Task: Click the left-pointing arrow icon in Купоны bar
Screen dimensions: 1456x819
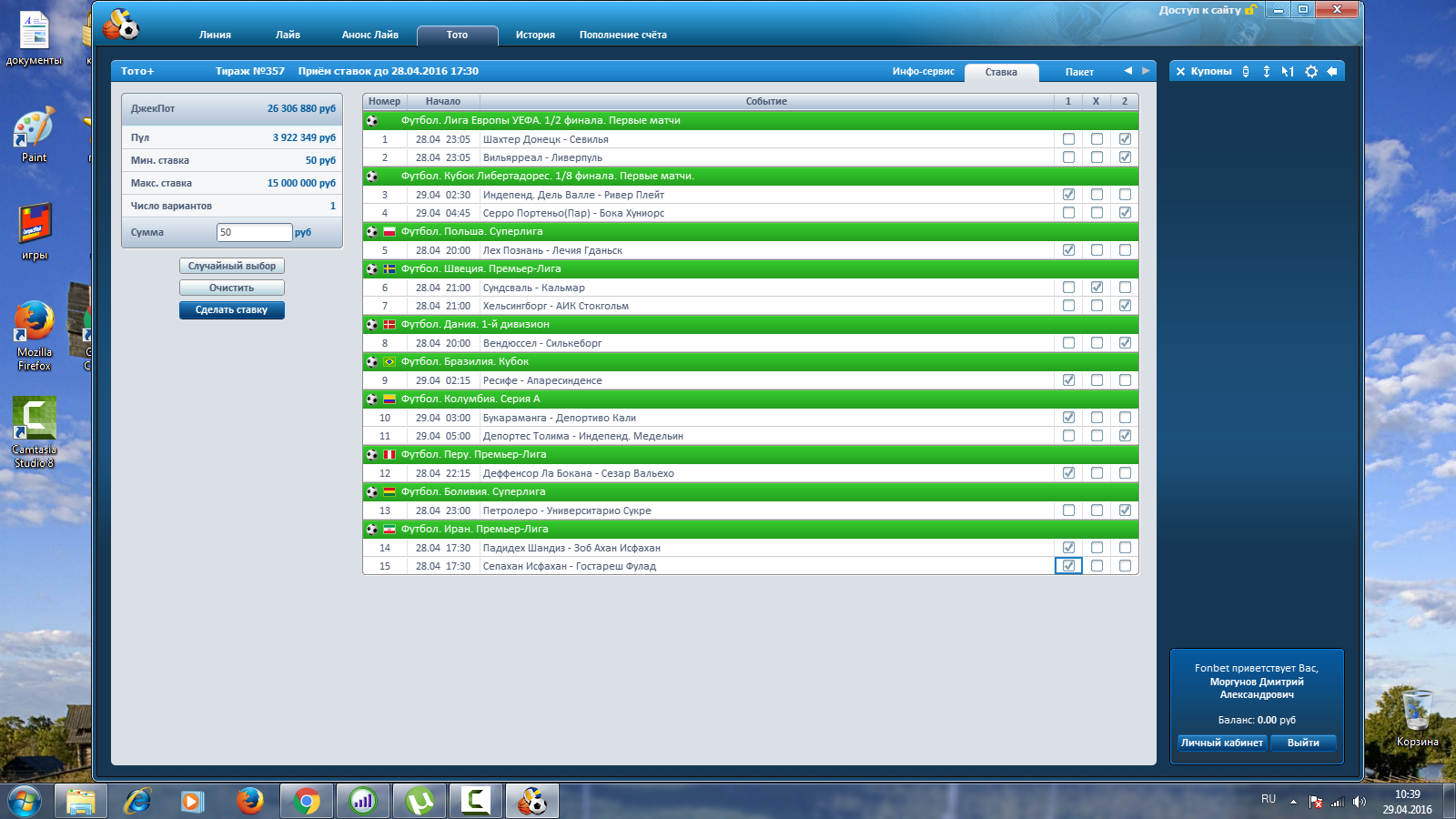Action: click(x=1332, y=72)
